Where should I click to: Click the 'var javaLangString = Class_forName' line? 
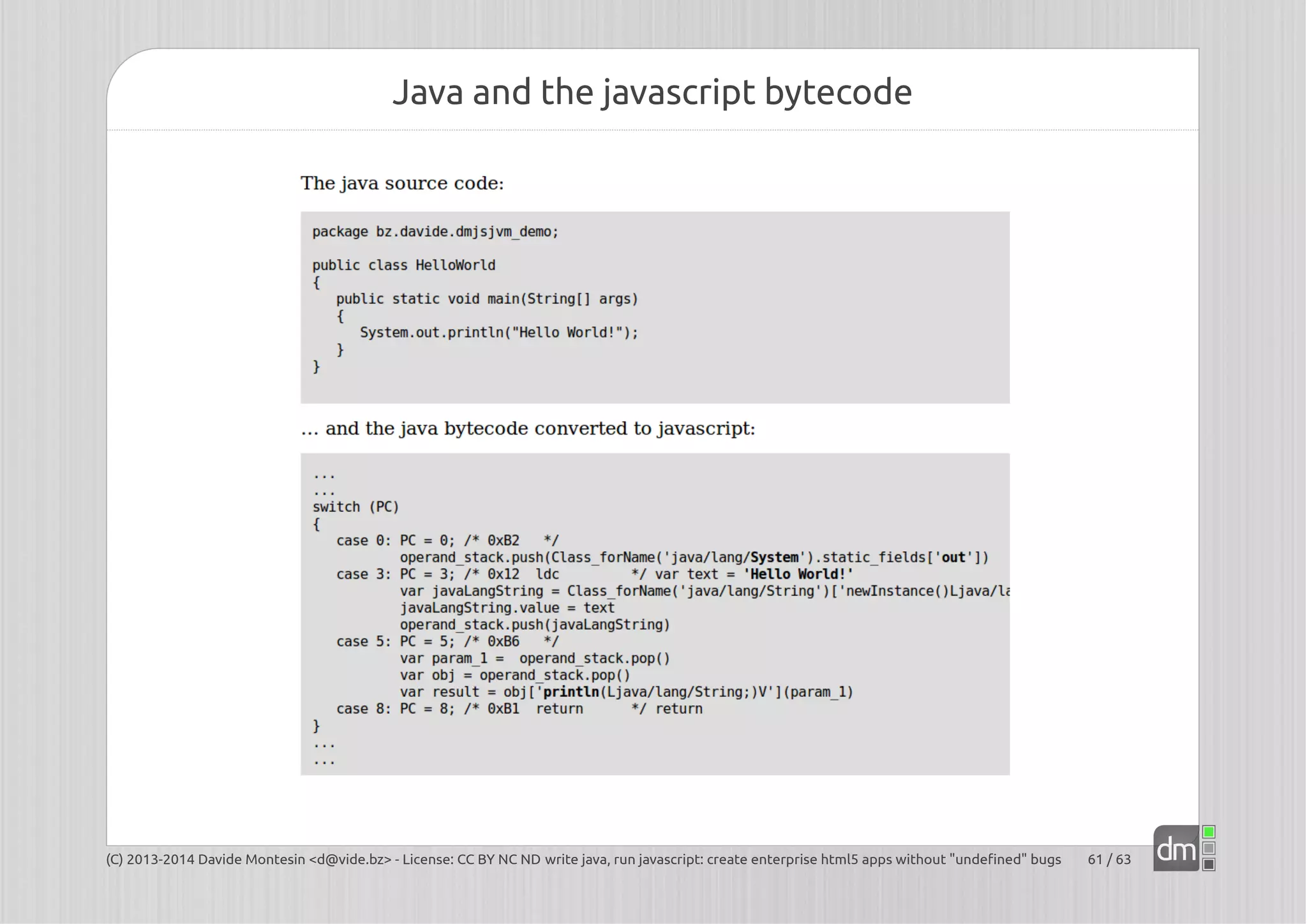(705, 592)
